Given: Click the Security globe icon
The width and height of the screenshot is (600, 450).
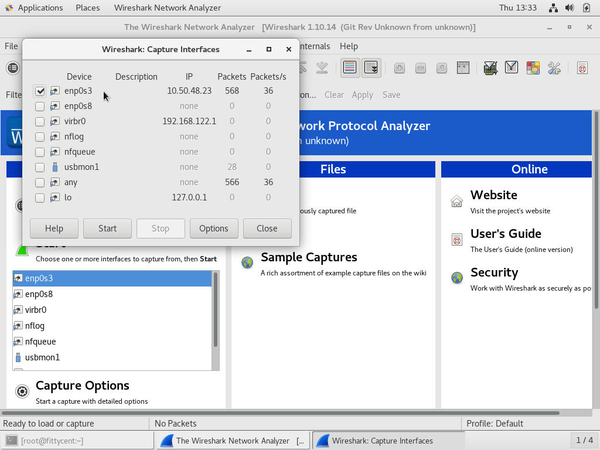Looking at the screenshot, I should click(457, 277).
